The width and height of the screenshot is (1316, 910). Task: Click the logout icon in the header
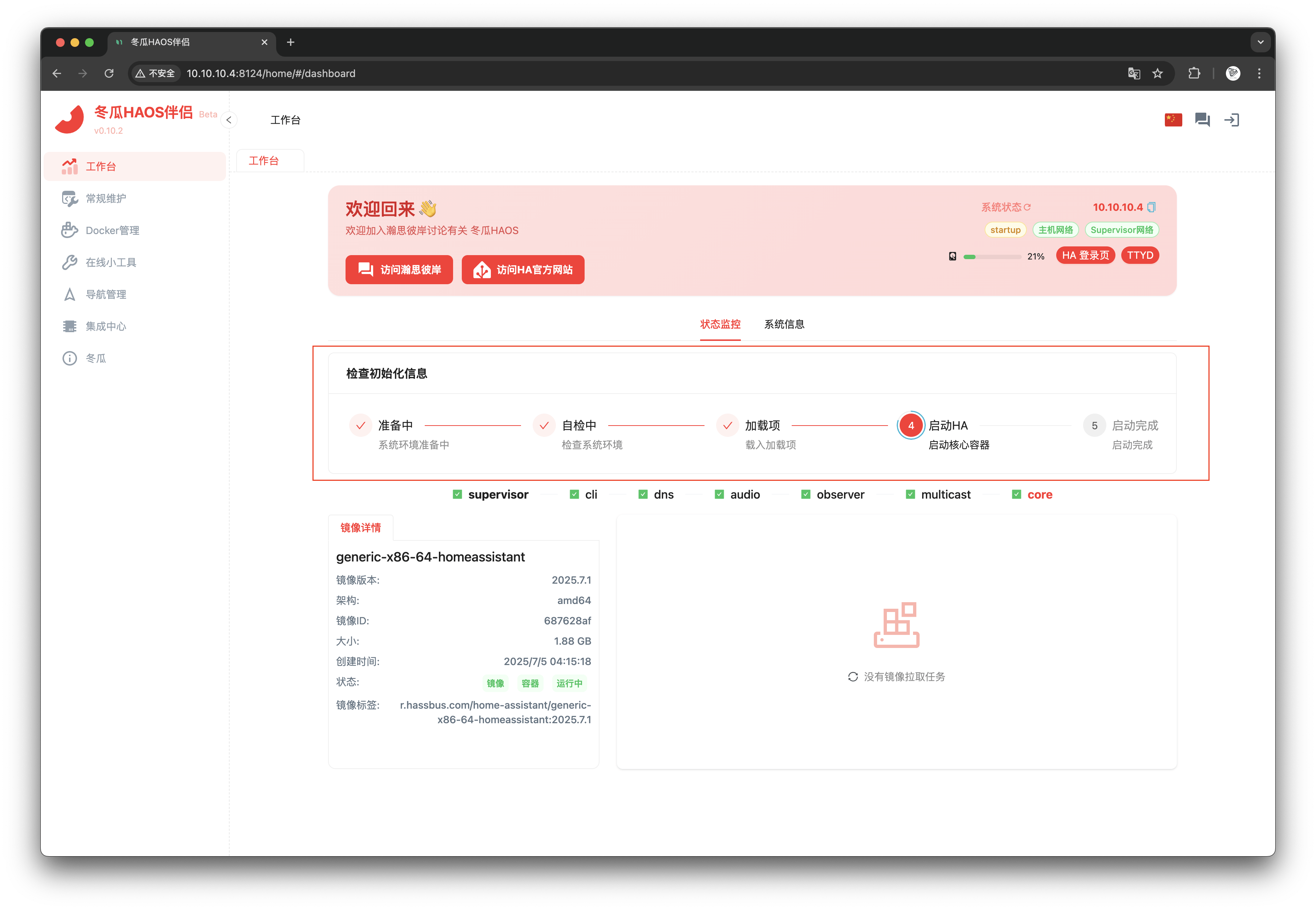1232,120
